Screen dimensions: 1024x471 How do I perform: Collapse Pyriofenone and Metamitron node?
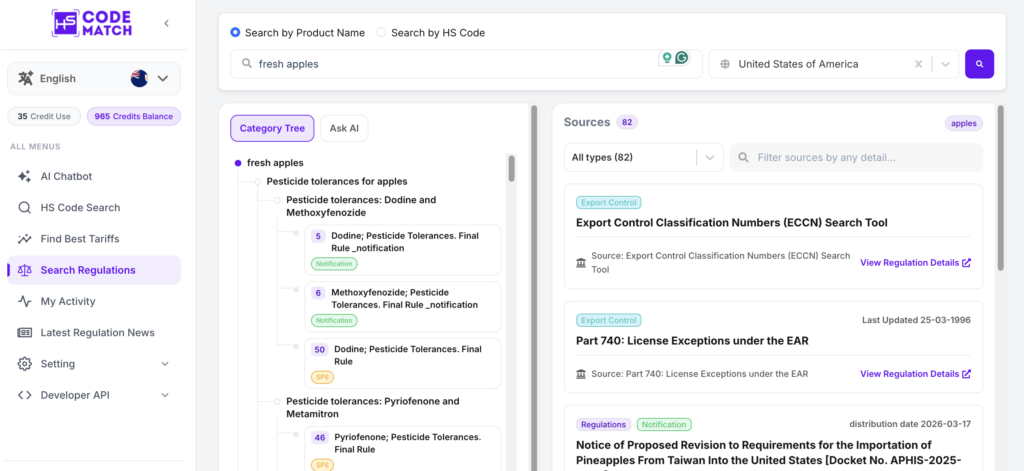[278, 401]
